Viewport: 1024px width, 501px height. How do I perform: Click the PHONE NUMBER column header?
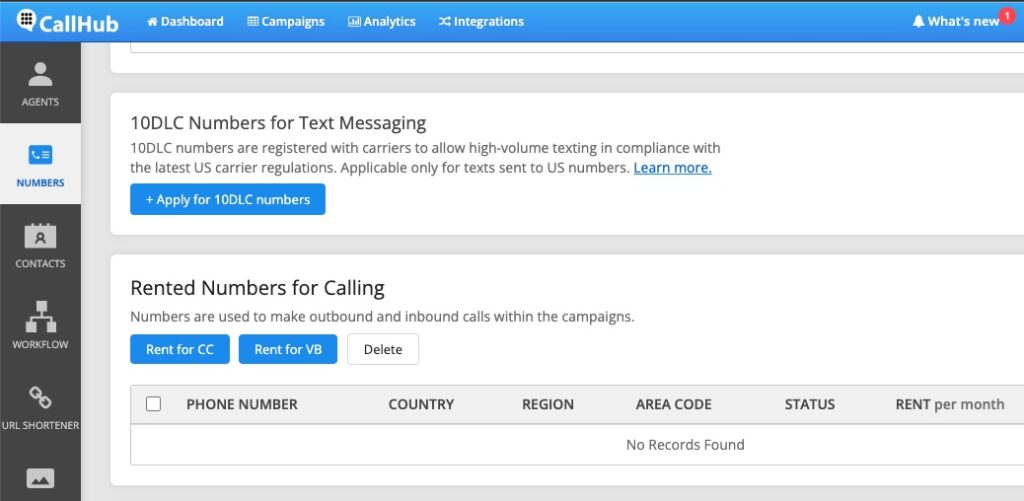pos(242,404)
